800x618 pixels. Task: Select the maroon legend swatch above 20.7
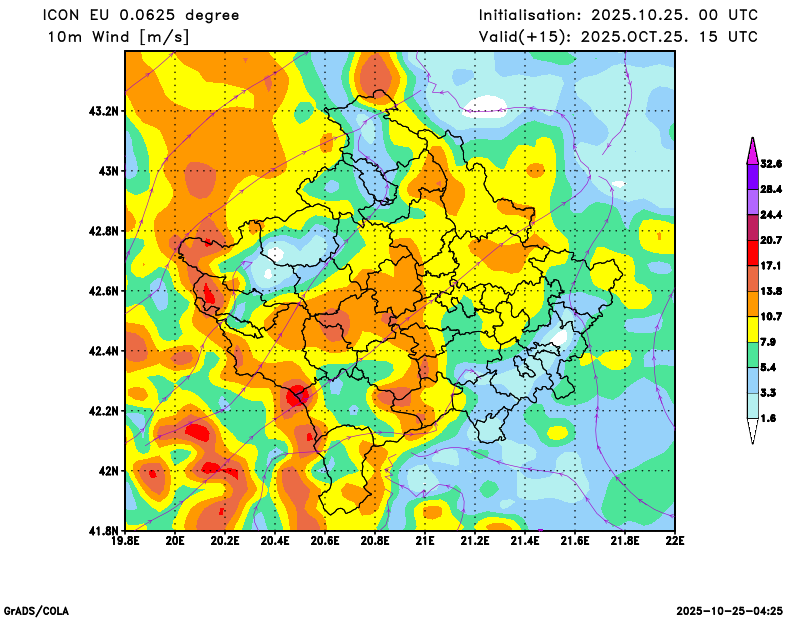pos(751,227)
